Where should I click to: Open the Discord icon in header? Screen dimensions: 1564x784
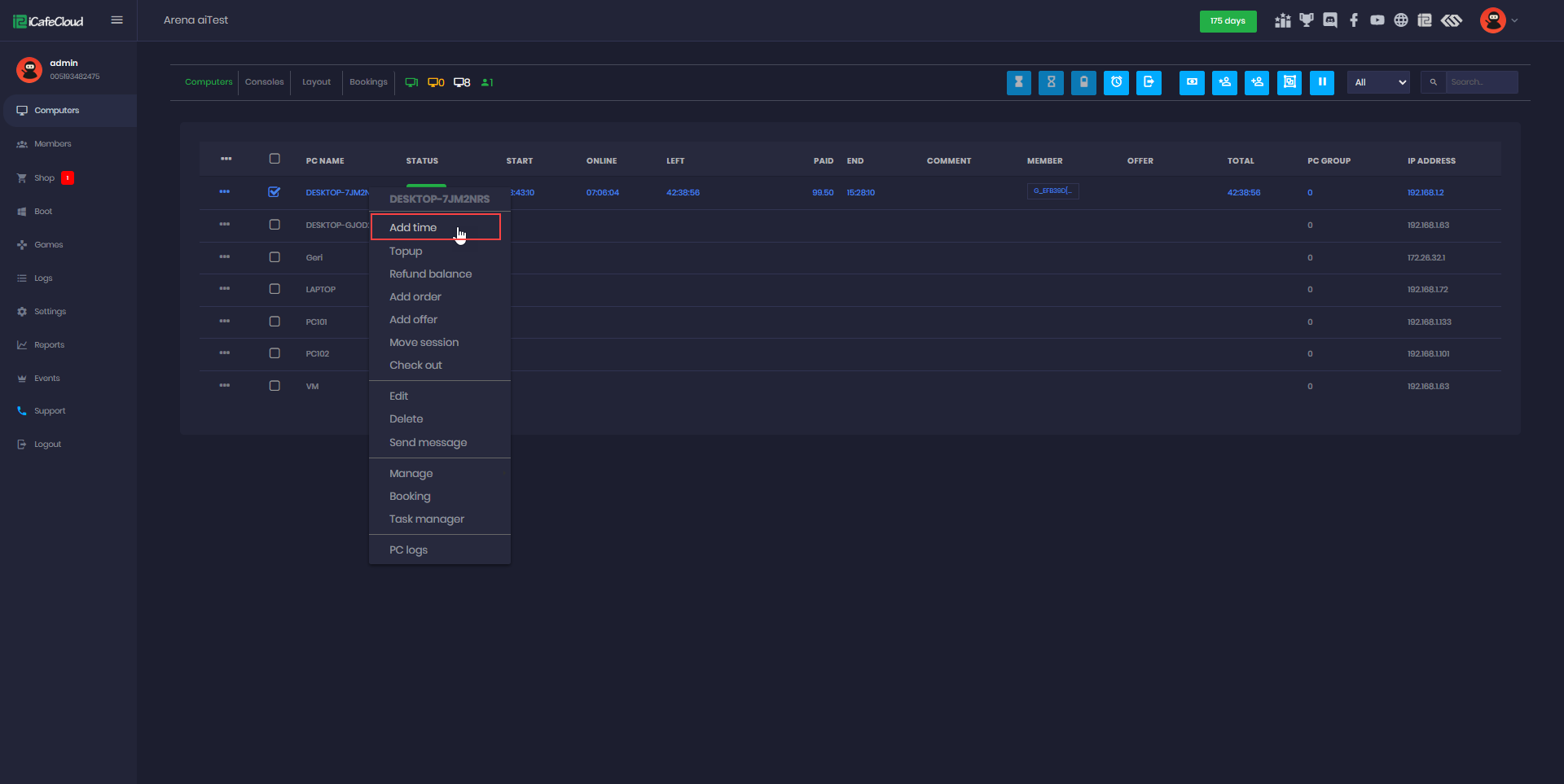coord(1330,20)
